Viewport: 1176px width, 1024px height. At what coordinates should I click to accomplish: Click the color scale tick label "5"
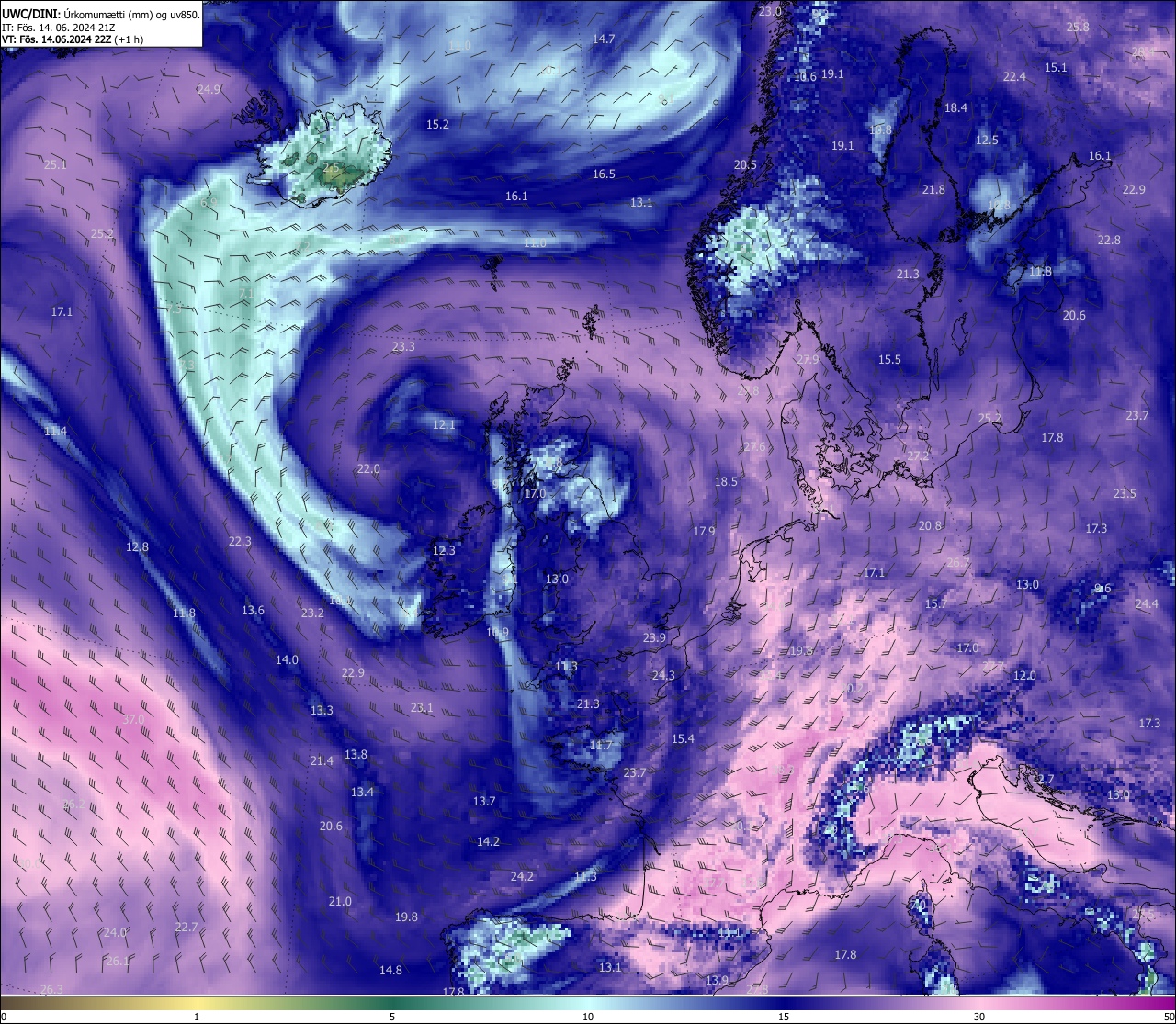pos(392,1017)
